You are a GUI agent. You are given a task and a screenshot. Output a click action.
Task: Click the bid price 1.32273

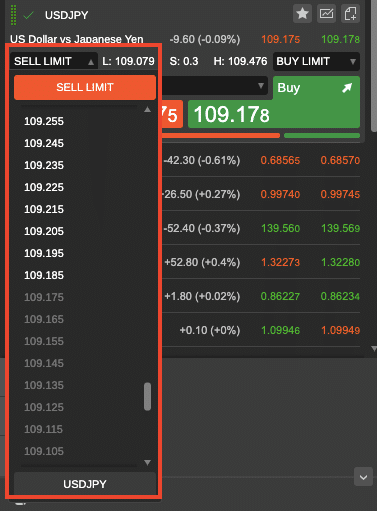280,262
